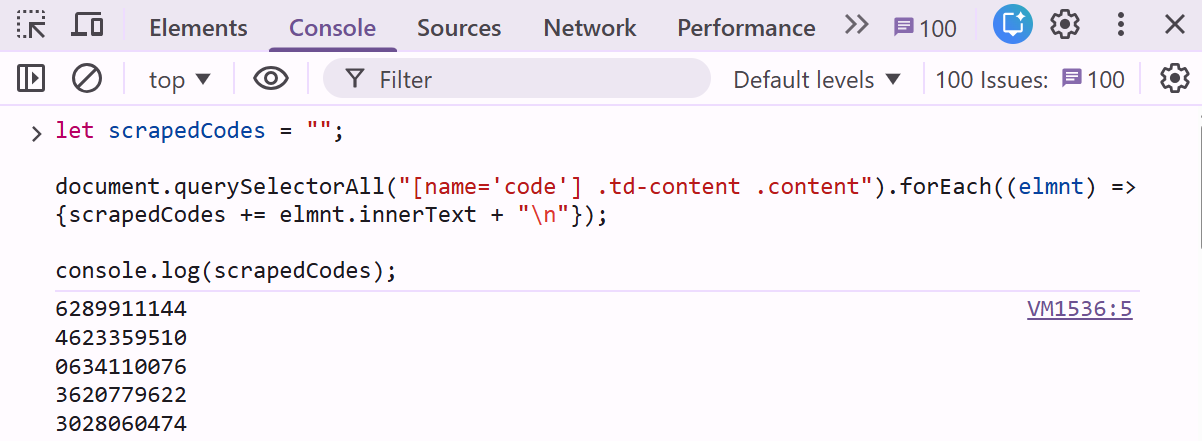This screenshot has width=1202, height=441.
Task: Create a live expression with eye icon
Action: pos(270,79)
